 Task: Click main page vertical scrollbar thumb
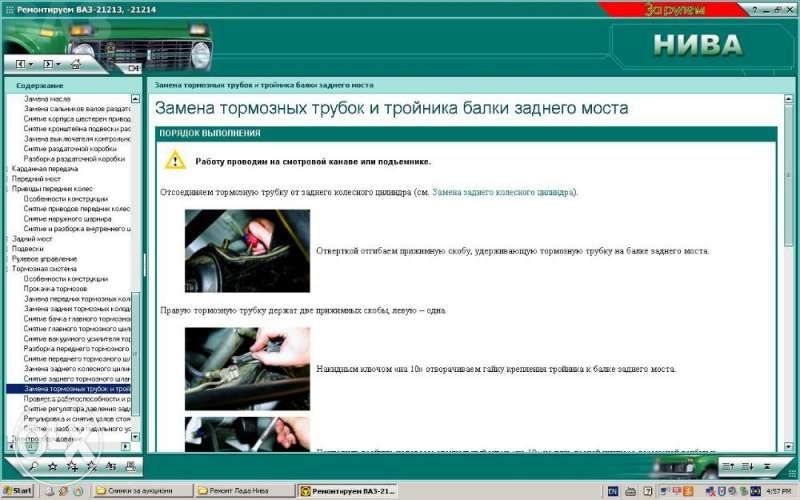click(x=788, y=175)
